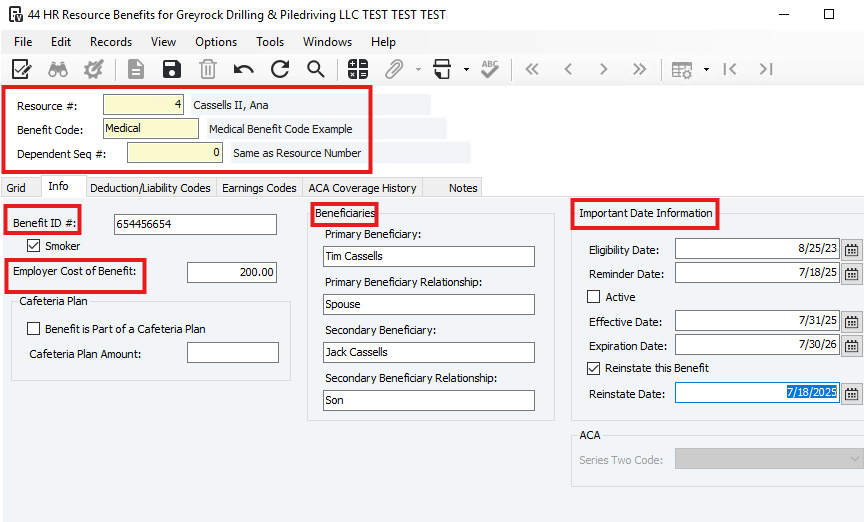Click Secondary Beneficiary Relationship field Son
864x522 pixels.
point(429,400)
